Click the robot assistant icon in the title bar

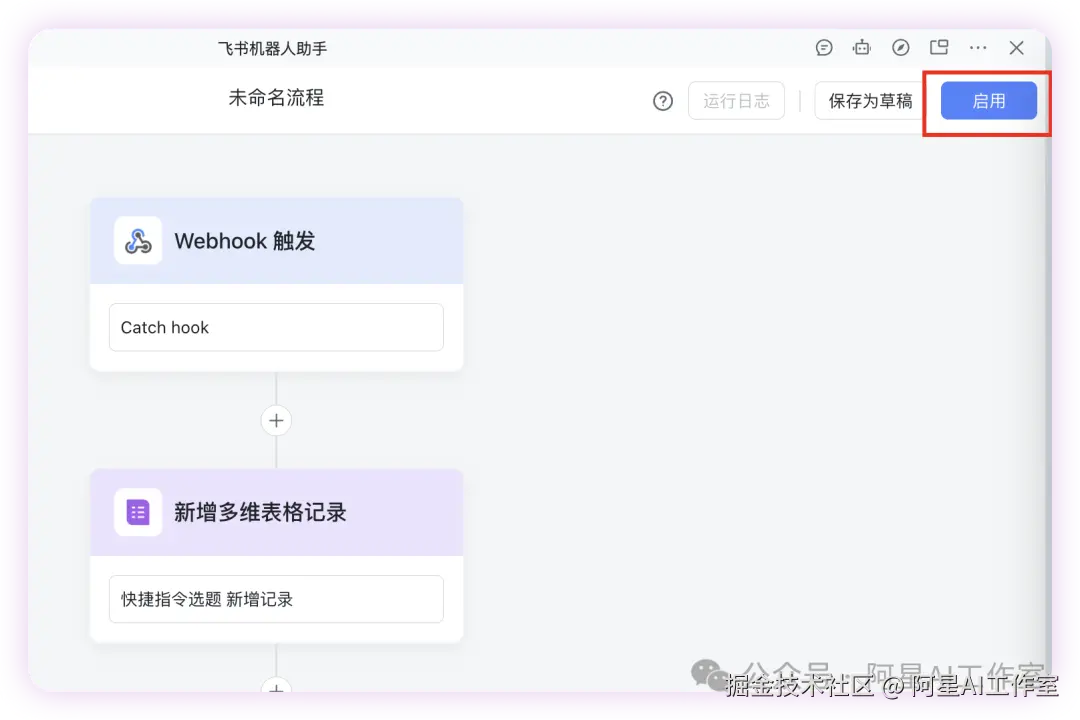point(861,47)
